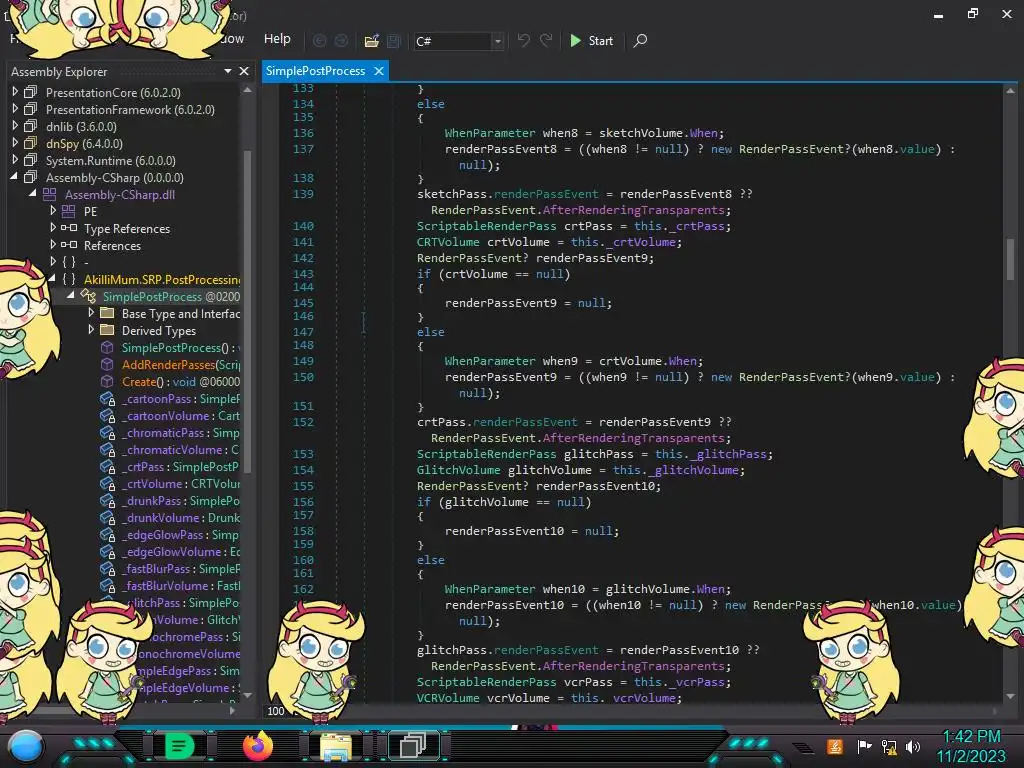Click the dnSpy taskbar window button
Screen dimensions: 1024x768
point(413,746)
